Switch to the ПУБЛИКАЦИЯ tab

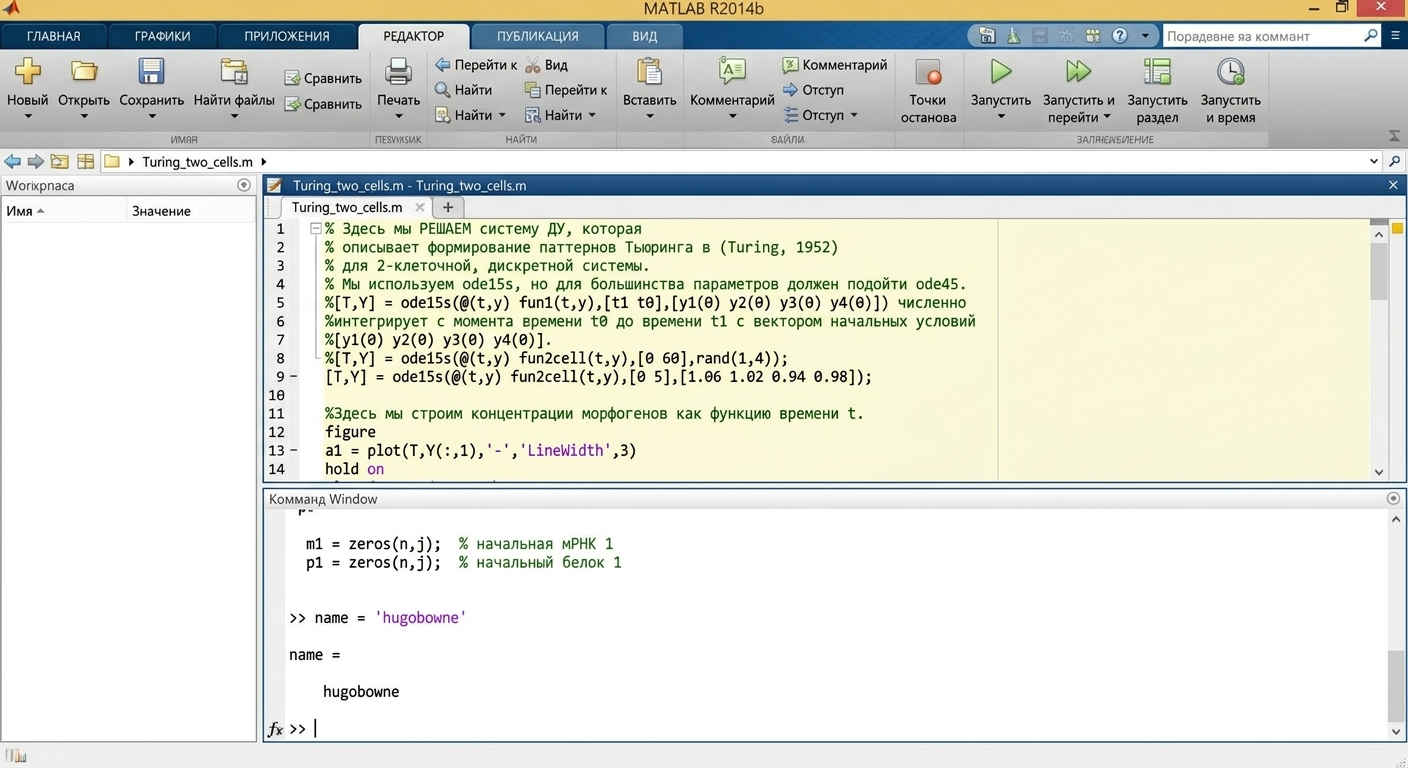coord(538,36)
